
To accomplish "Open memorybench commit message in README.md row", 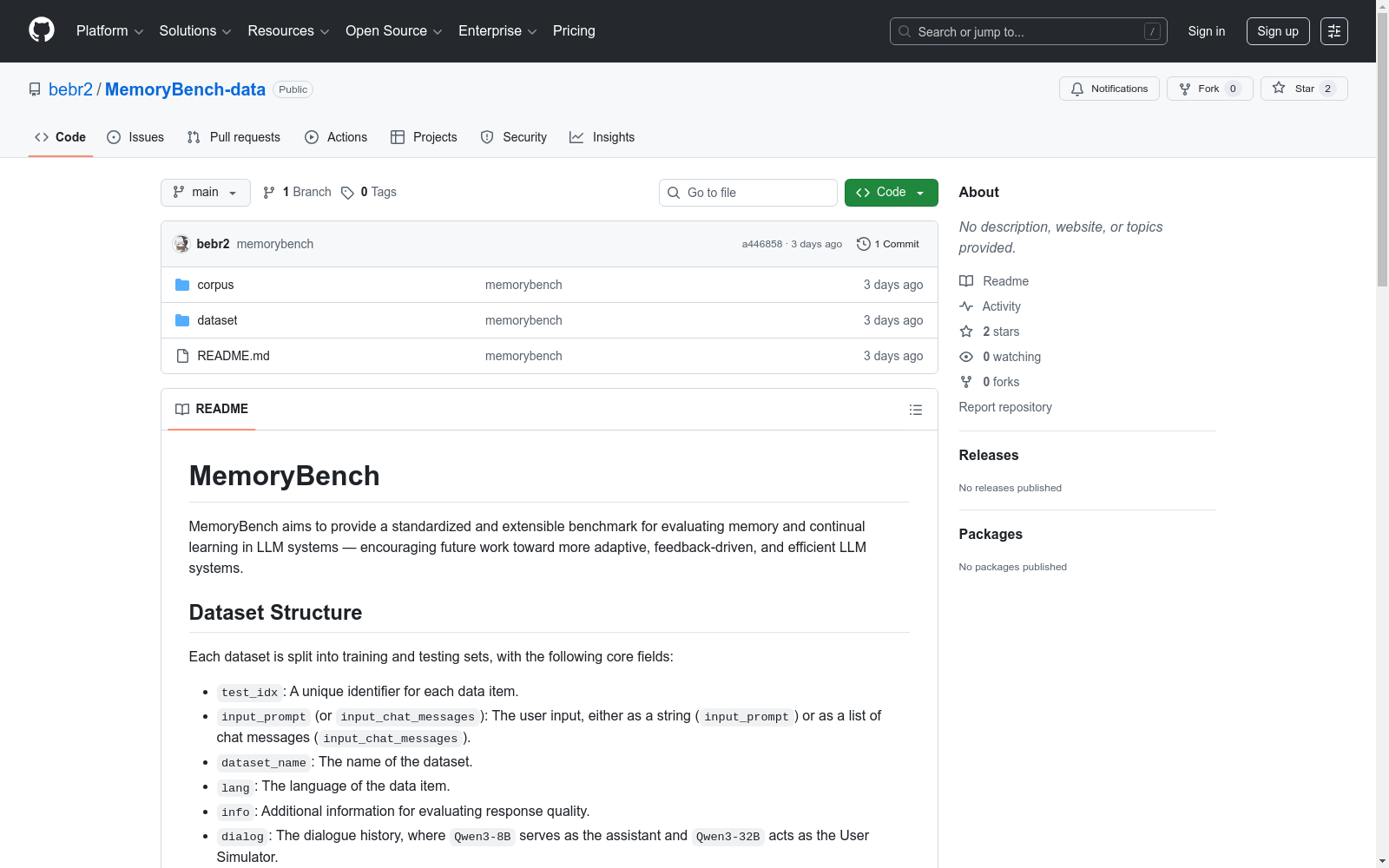I will click(x=523, y=356).
